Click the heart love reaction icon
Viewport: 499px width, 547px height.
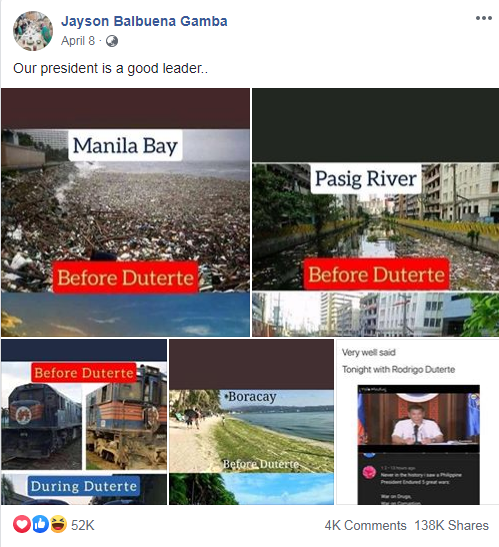point(22,525)
